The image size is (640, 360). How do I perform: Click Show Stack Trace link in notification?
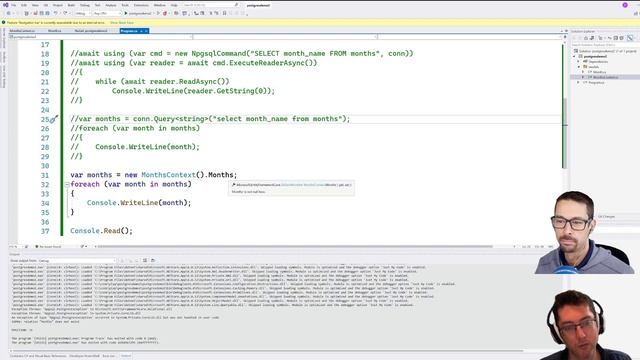click(x=122, y=22)
